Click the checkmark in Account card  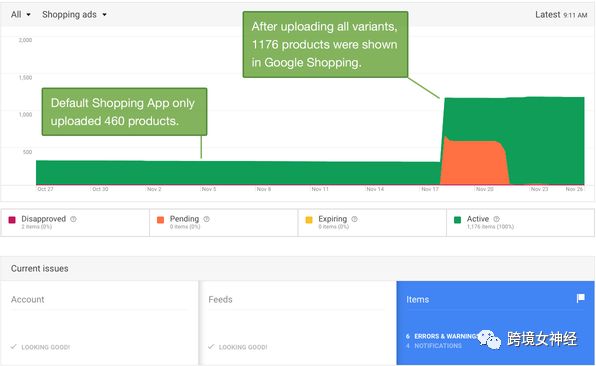pyautogui.click(x=14, y=347)
